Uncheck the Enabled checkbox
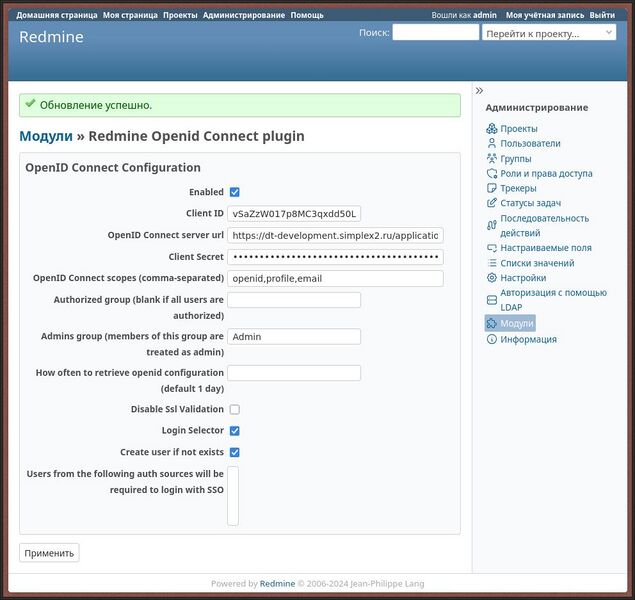The height and width of the screenshot is (600, 635). pos(234,192)
